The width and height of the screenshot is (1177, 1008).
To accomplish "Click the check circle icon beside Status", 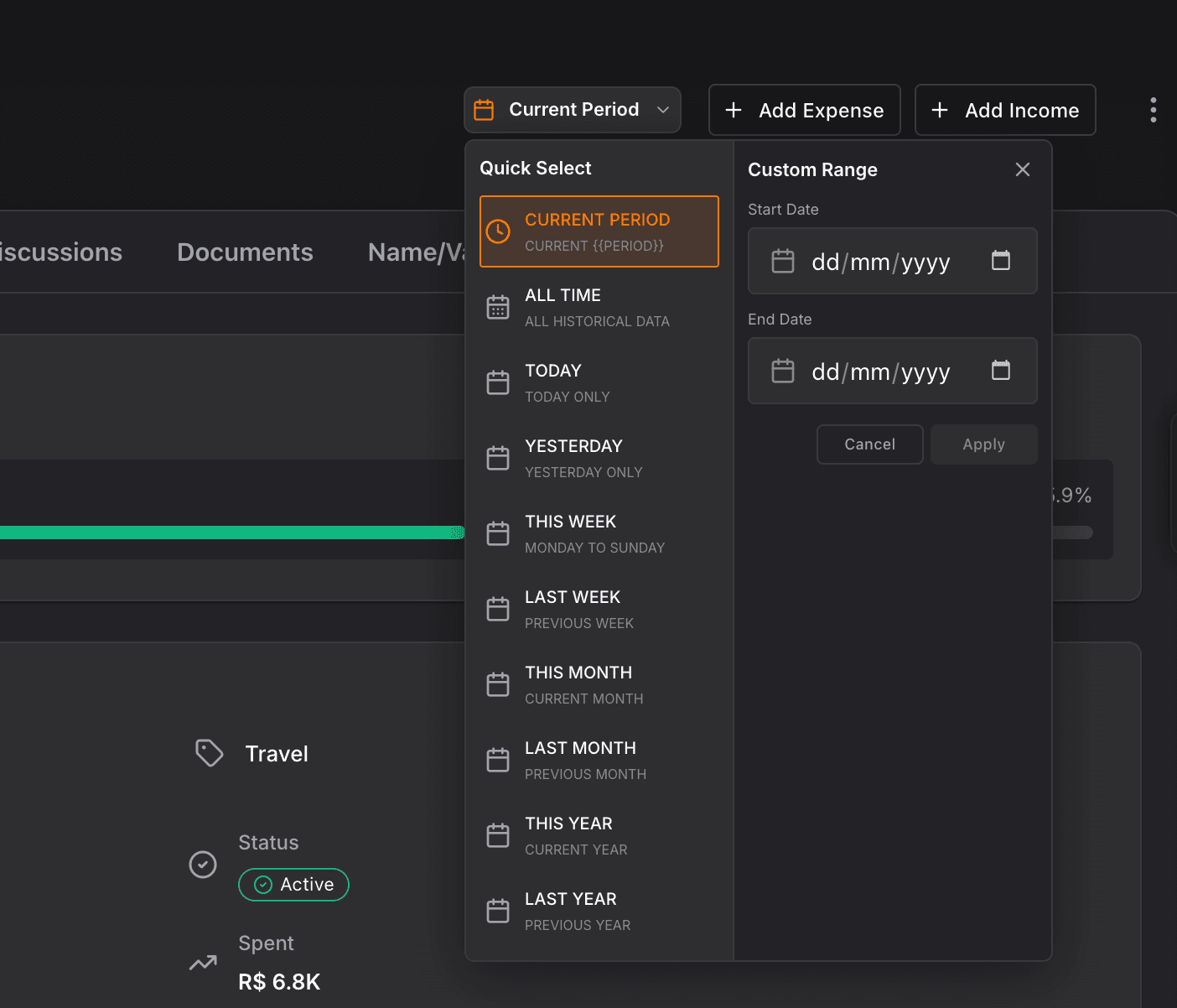I will 203,864.
